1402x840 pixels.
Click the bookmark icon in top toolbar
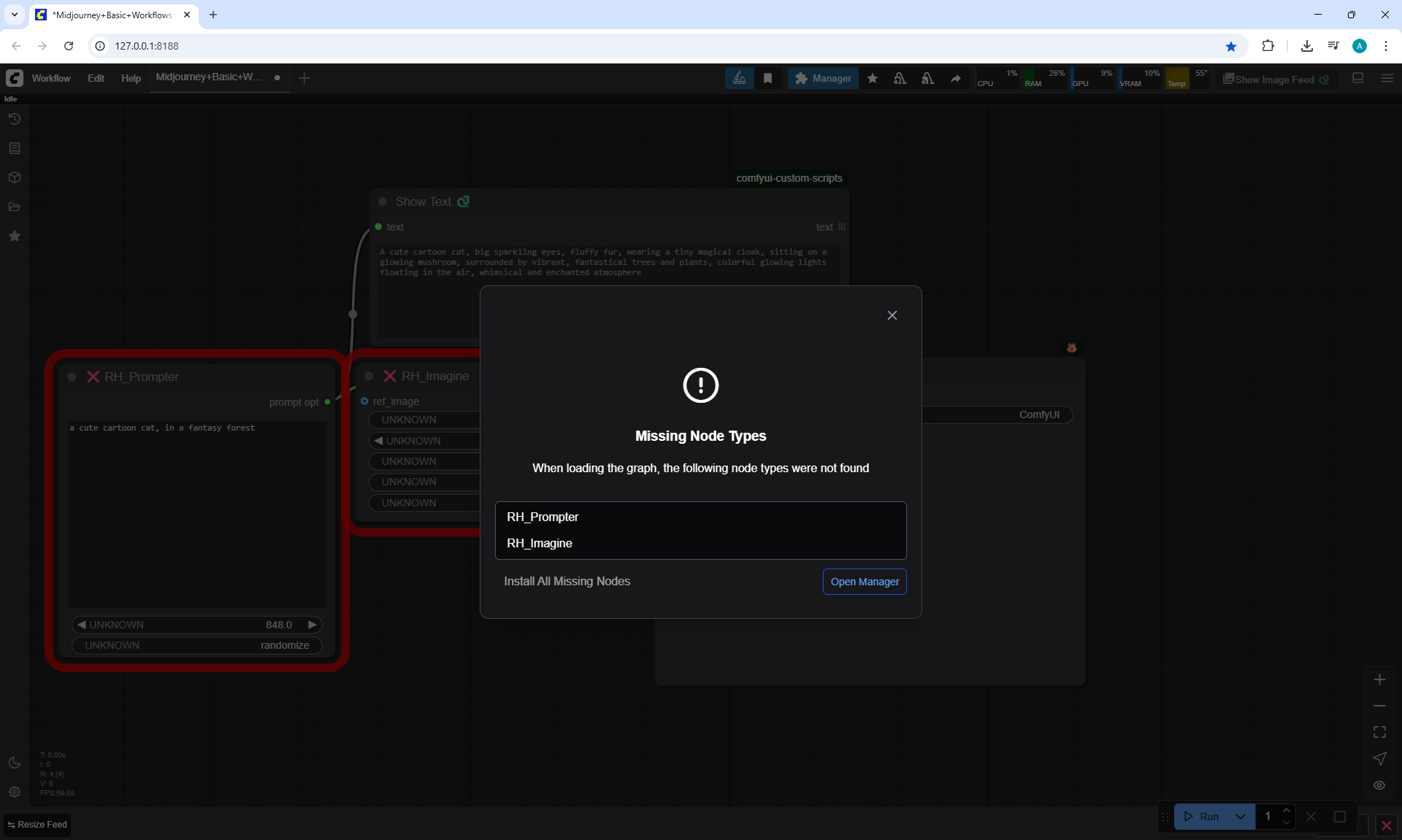[x=767, y=79]
